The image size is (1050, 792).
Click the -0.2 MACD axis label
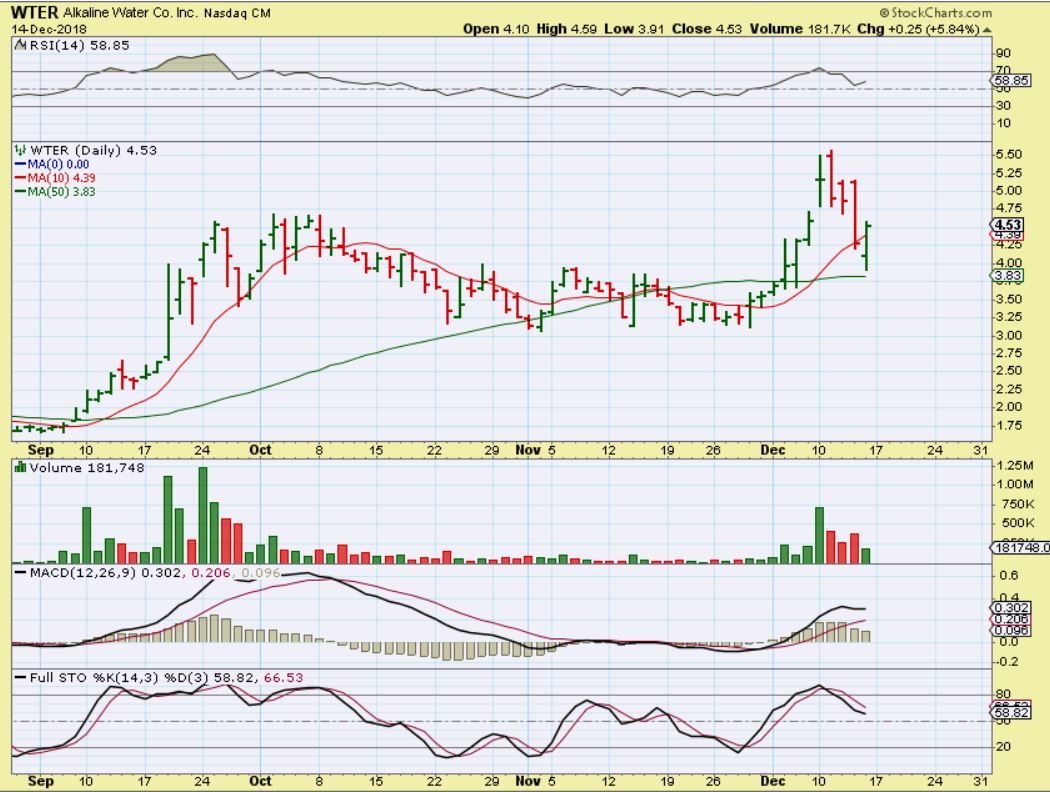click(x=1007, y=661)
